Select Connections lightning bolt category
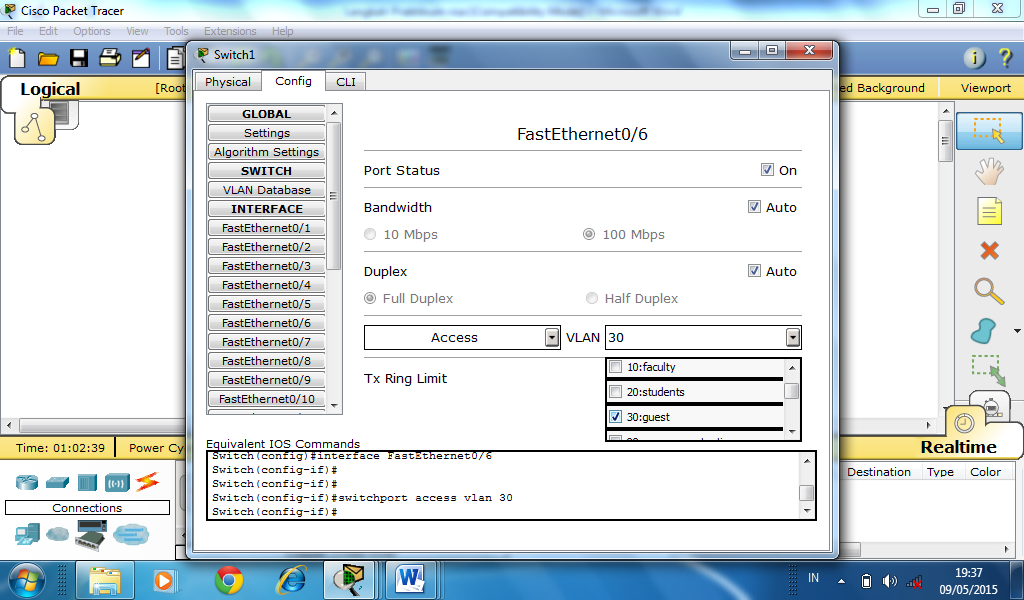This screenshot has height=600, width=1024. (x=148, y=482)
